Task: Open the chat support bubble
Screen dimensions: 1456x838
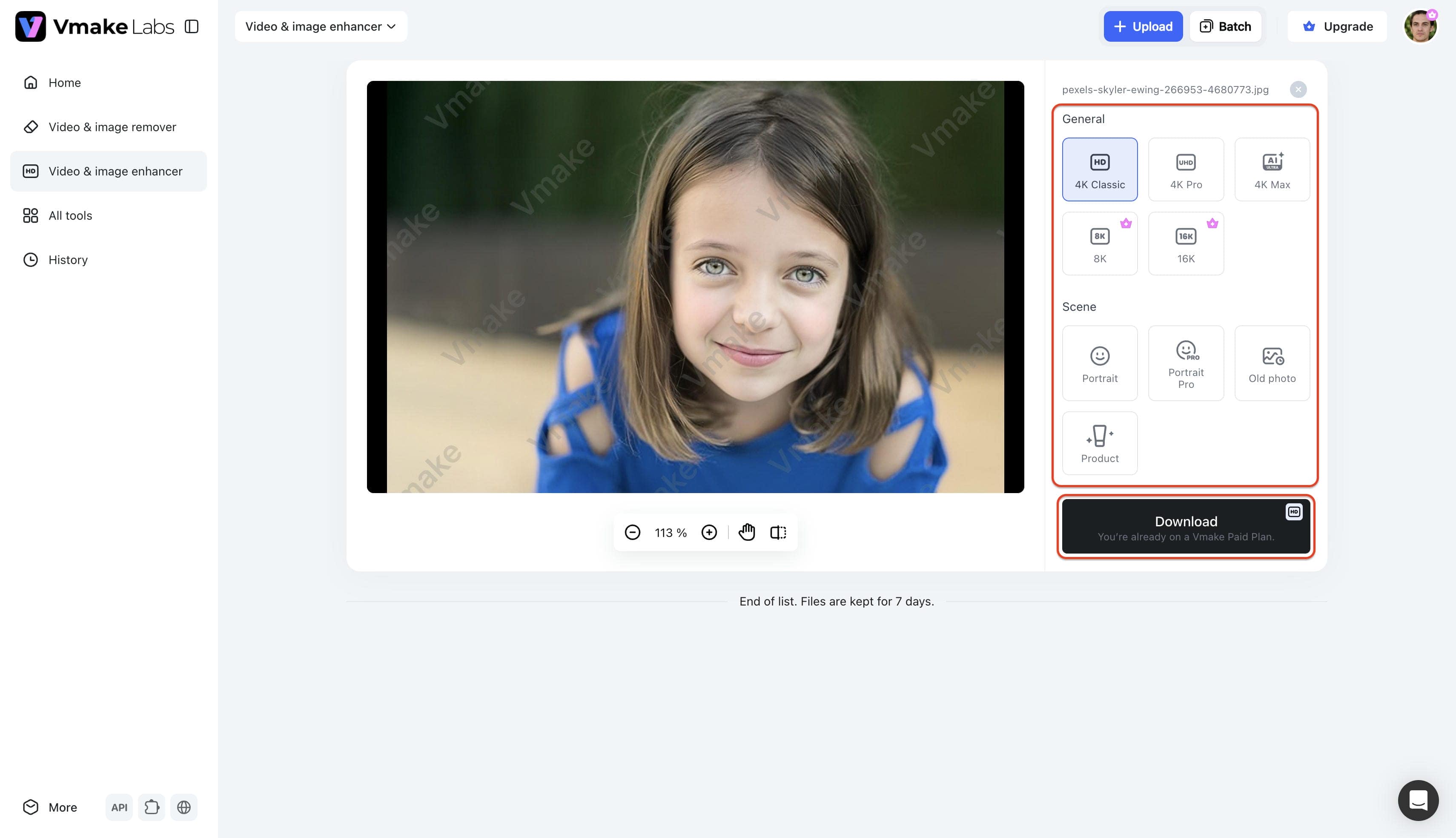Action: pos(1418,801)
